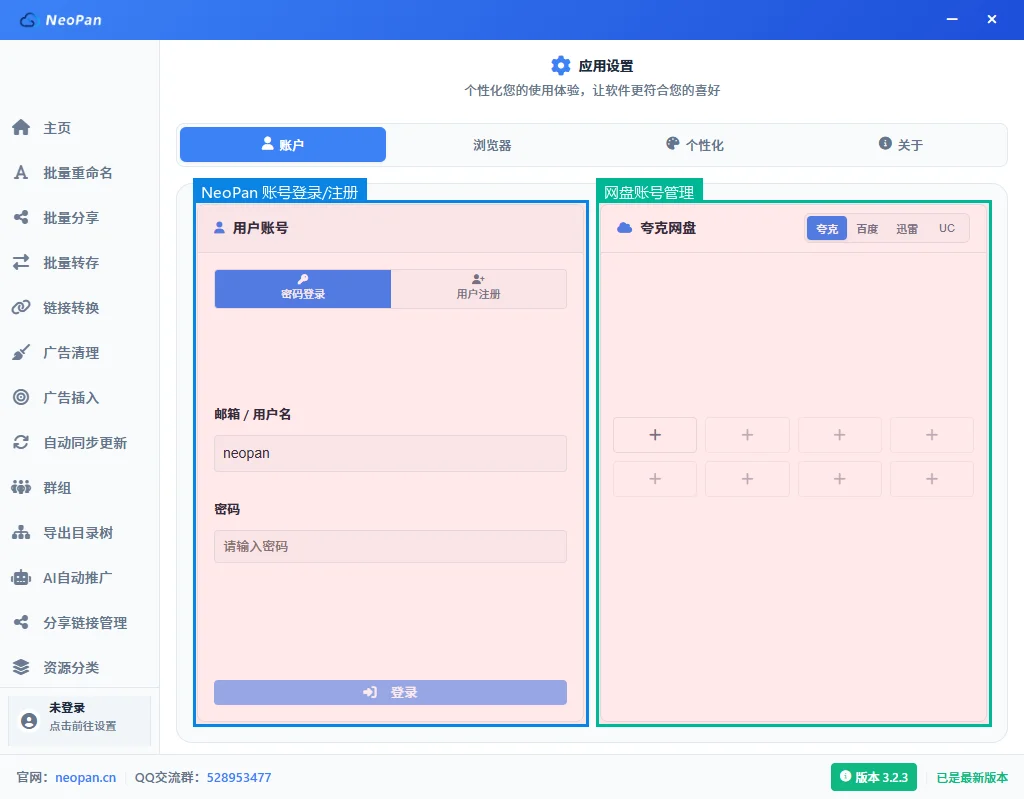
Task: Click the 用户账号 person icon
Action: coord(219,228)
